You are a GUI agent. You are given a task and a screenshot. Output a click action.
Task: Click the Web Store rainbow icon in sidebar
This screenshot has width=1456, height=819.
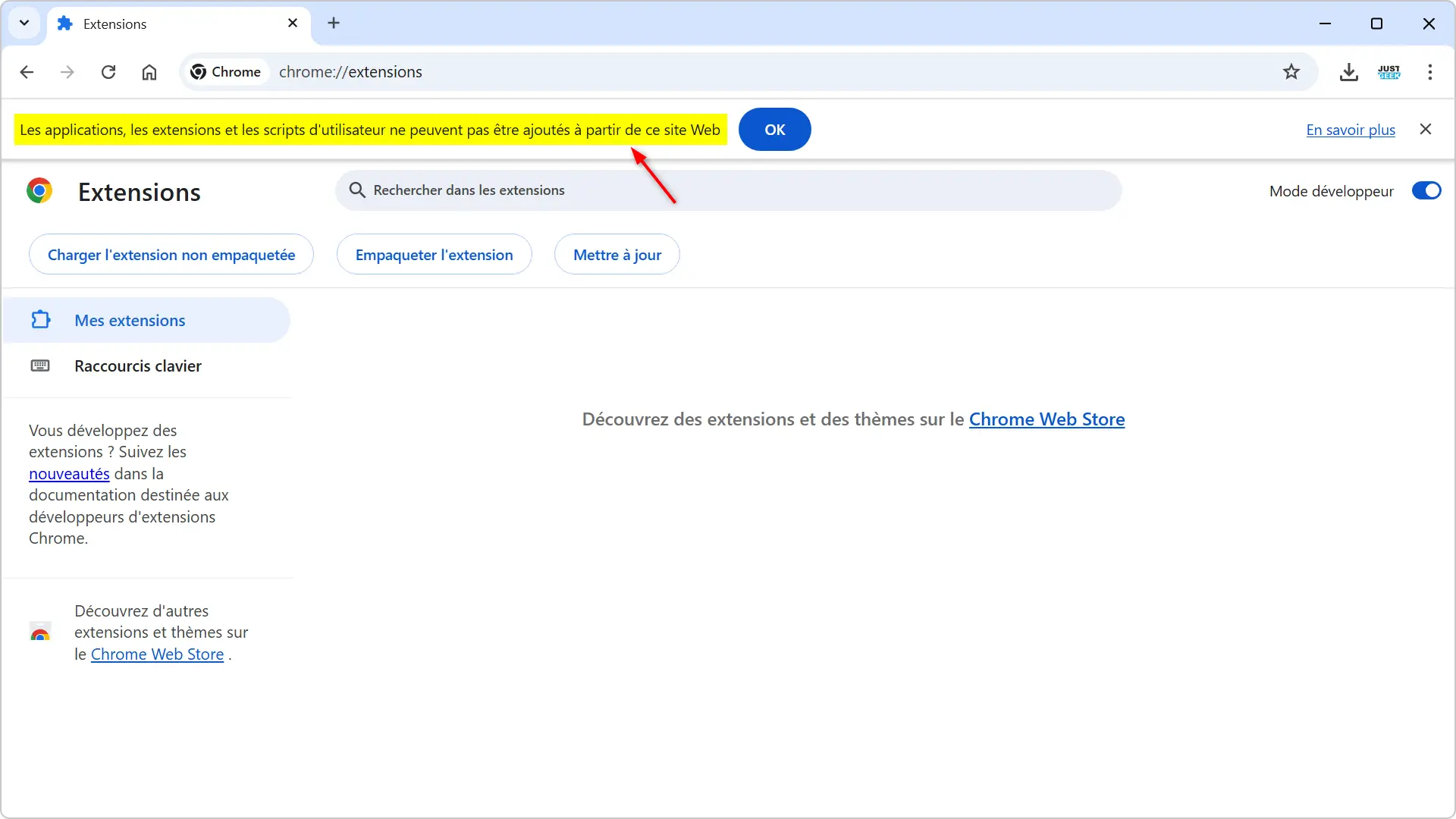point(40,632)
